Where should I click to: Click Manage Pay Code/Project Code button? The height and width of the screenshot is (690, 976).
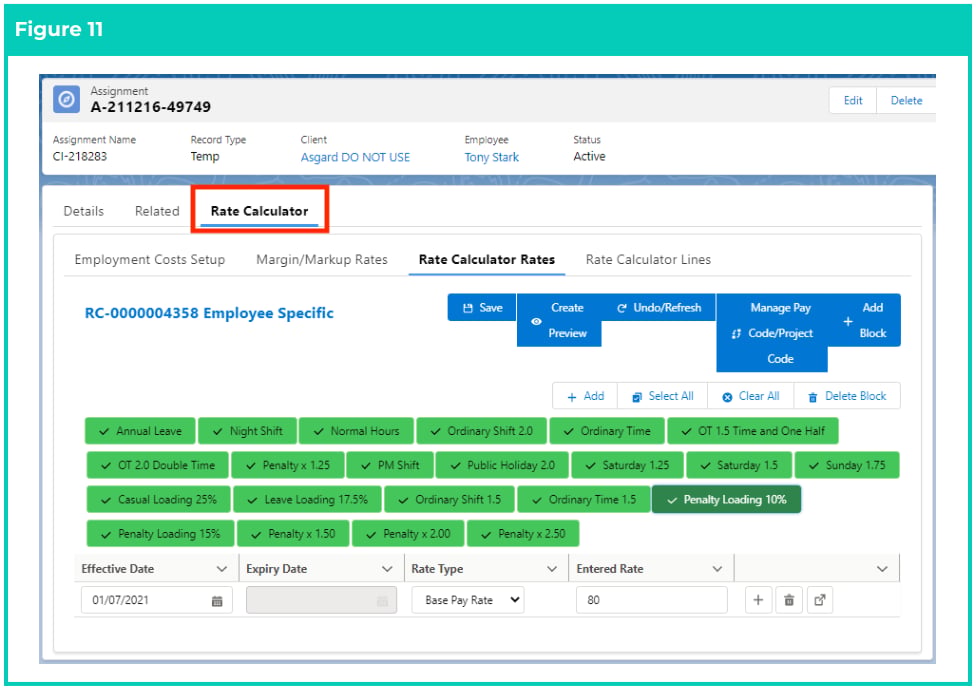(772, 333)
